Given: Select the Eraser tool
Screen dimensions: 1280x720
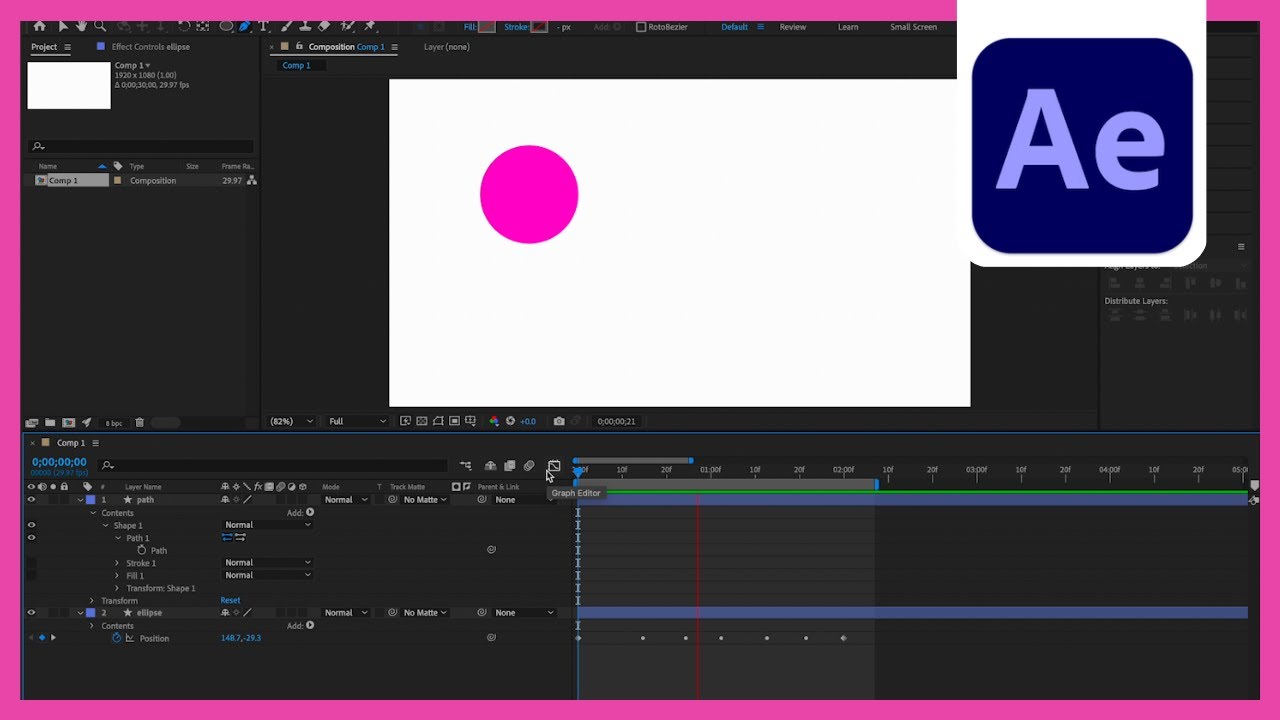Looking at the screenshot, I should click(323, 26).
